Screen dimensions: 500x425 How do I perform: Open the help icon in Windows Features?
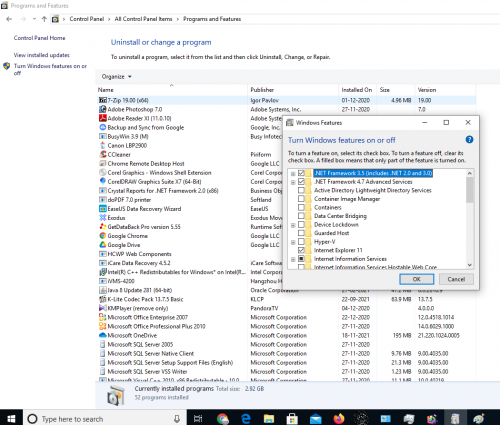(469, 140)
